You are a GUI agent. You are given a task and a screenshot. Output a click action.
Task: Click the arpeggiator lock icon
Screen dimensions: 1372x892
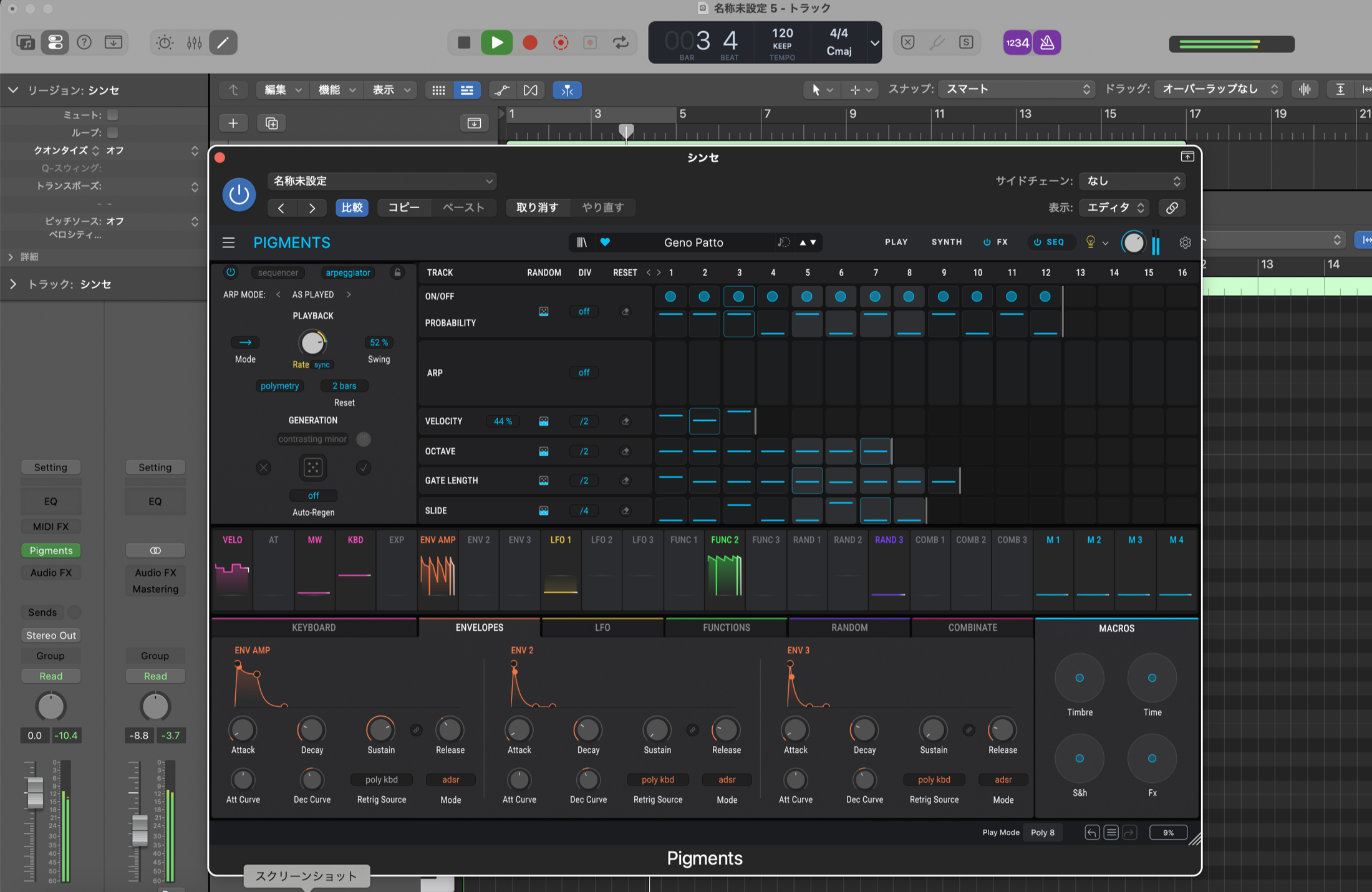397,272
